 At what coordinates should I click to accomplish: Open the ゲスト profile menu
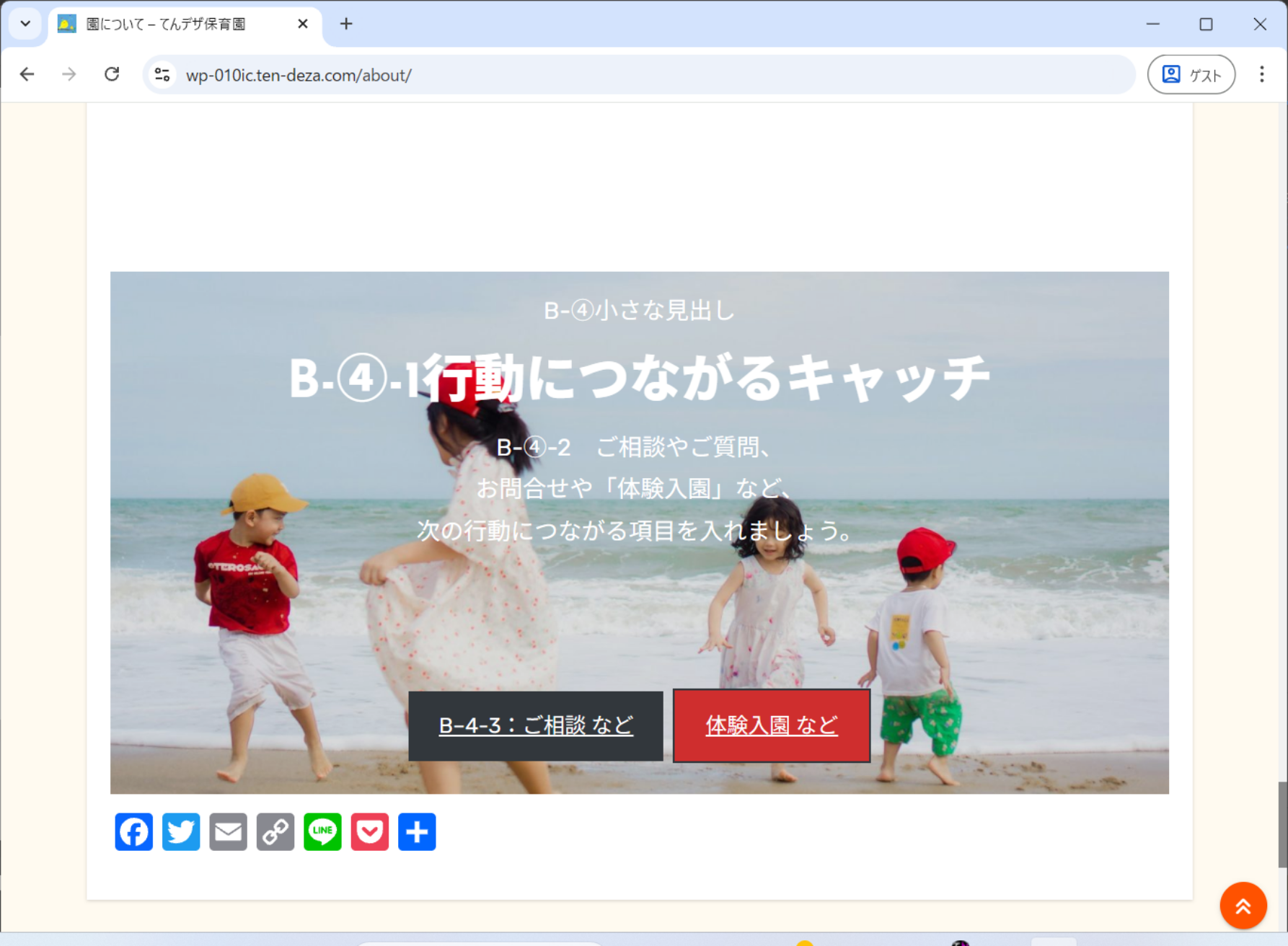coord(1191,74)
